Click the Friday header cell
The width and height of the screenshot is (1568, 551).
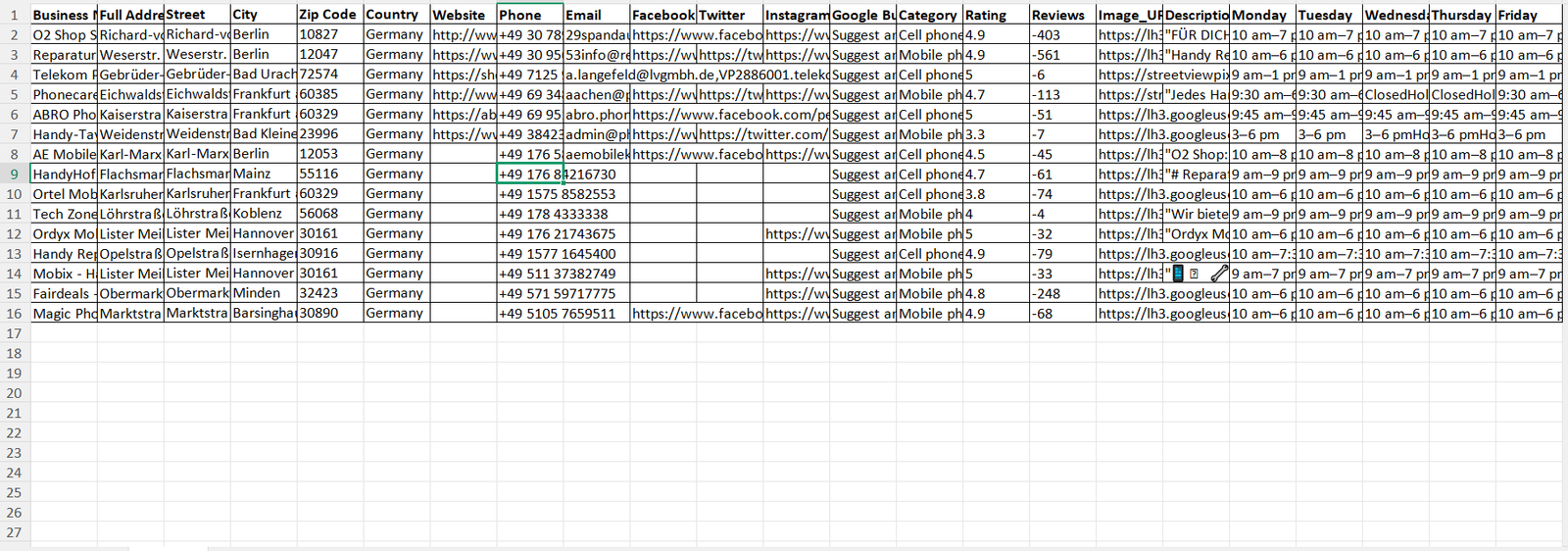tap(1529, 15)
